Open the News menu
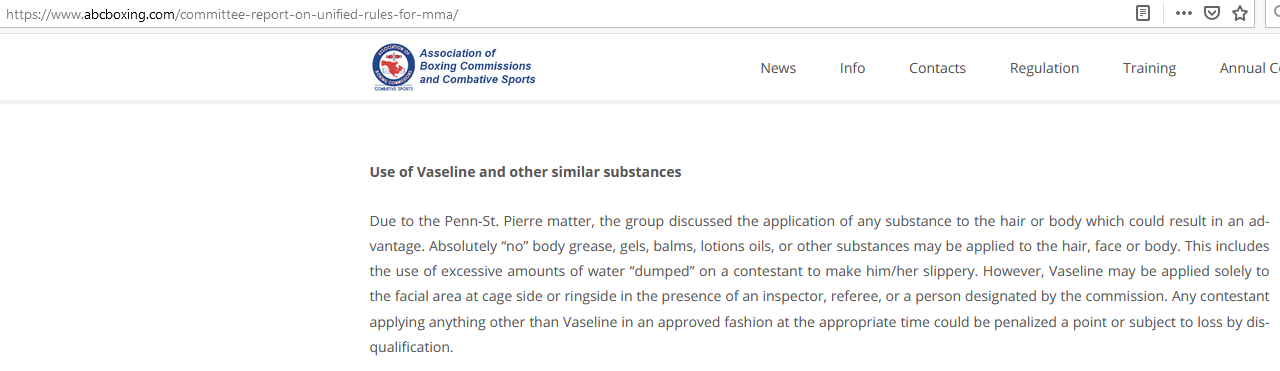The image size is (1280, 371). 778,68
